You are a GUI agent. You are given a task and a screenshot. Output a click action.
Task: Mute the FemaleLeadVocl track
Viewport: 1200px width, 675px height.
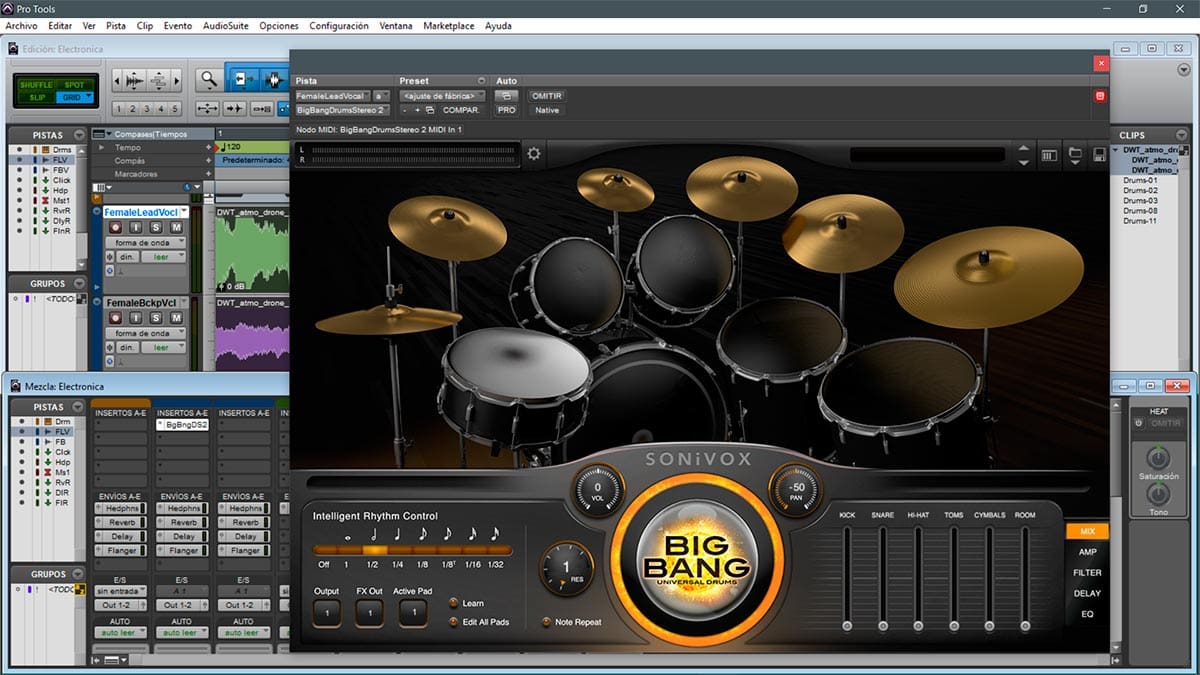[x=176, y=227]
